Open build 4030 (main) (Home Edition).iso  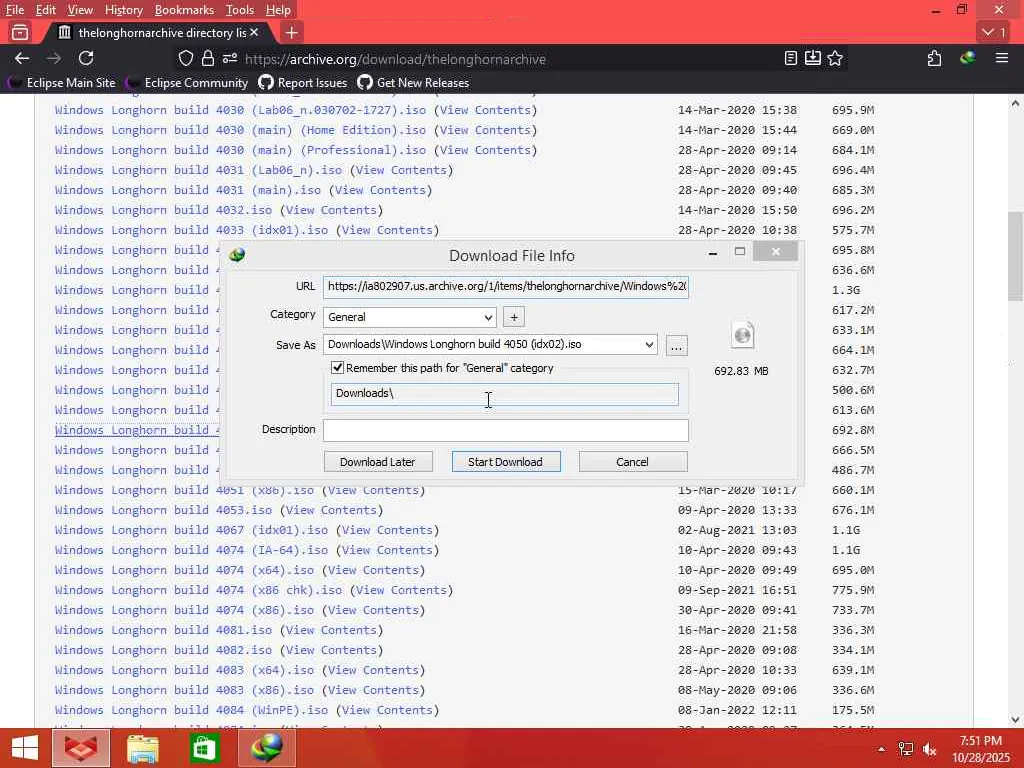240,131
